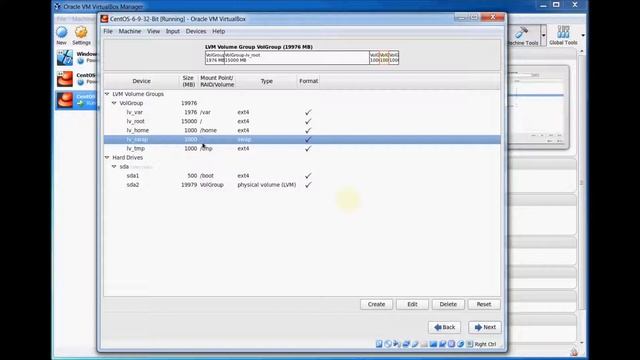
Task: Click the Delete button
Action: (448, 304)
